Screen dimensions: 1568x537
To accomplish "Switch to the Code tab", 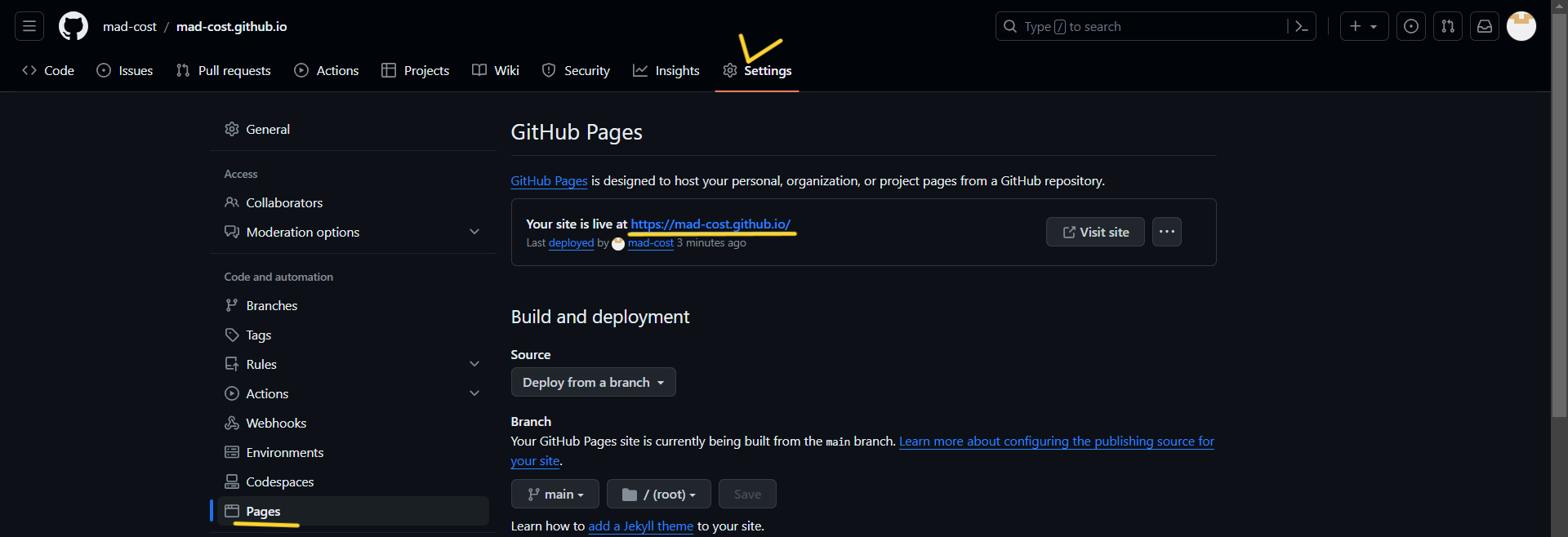I will click(48, 71).
